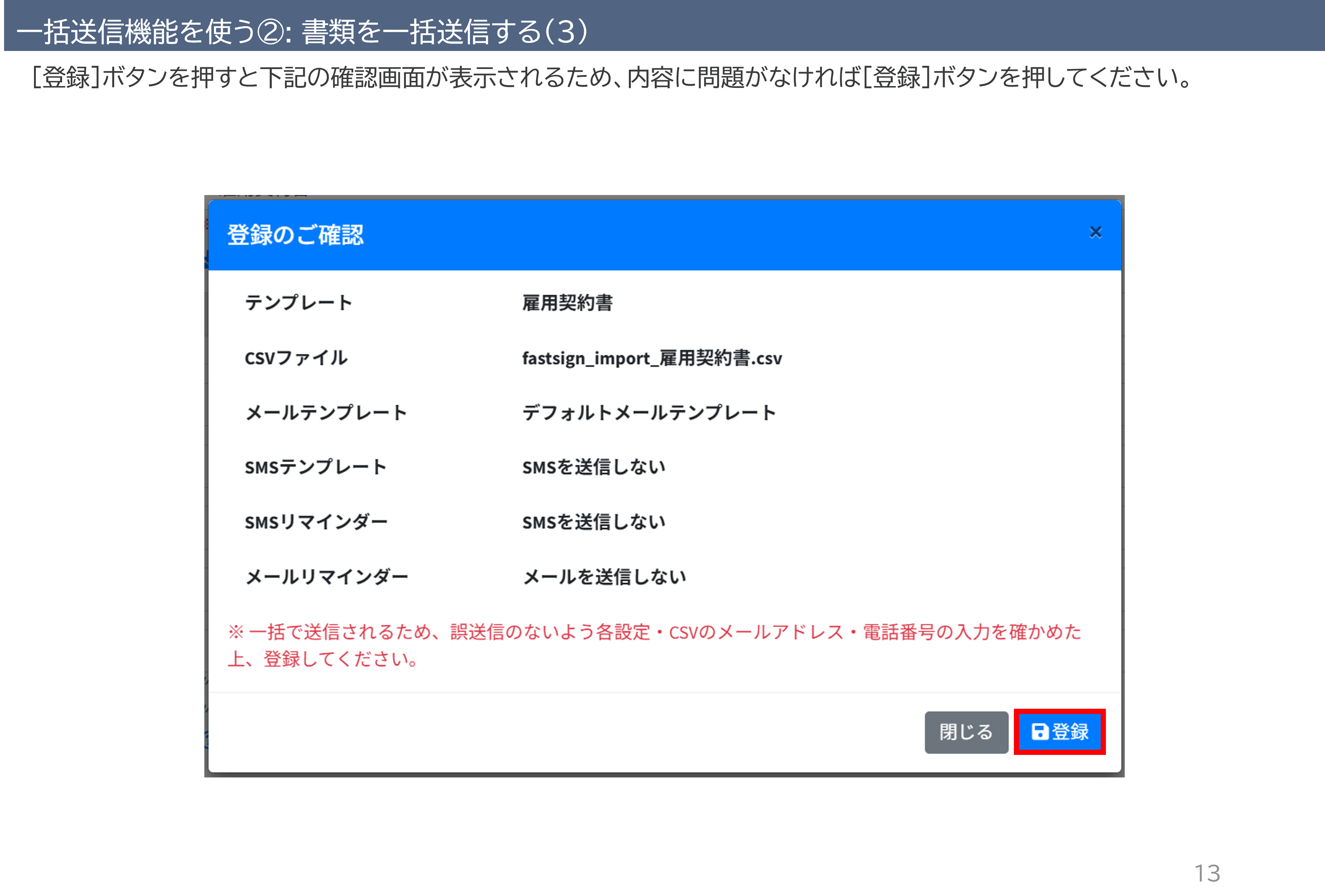
Task: Click the 雇用契約書 template value
Action: pos(567,302)
